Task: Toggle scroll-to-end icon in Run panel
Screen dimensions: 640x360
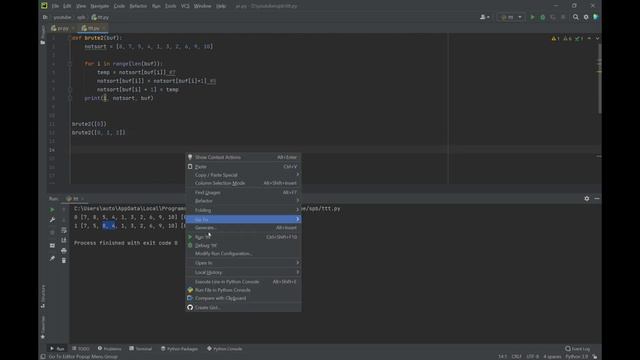Action: pos(64,240)
